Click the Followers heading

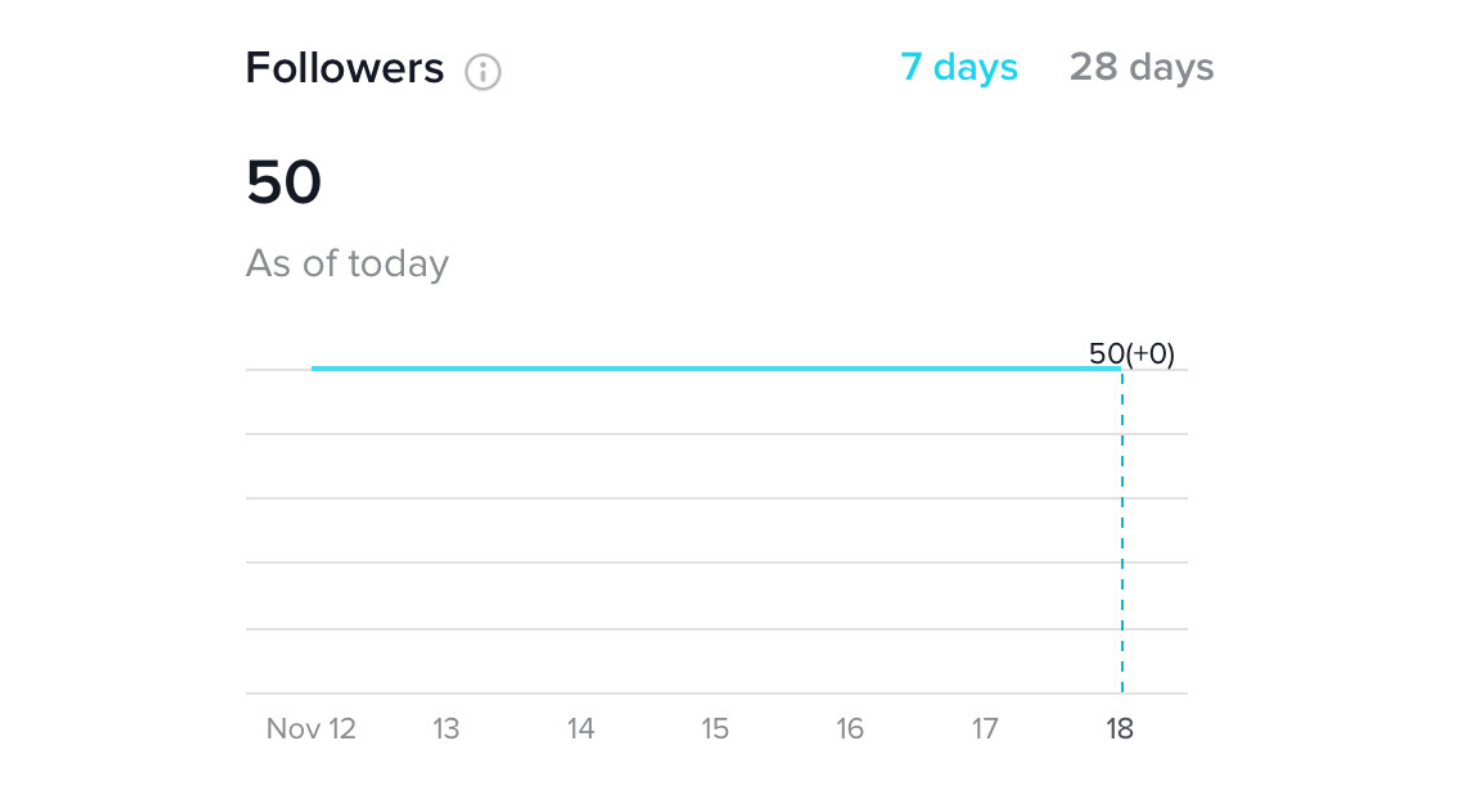[344, 69]
